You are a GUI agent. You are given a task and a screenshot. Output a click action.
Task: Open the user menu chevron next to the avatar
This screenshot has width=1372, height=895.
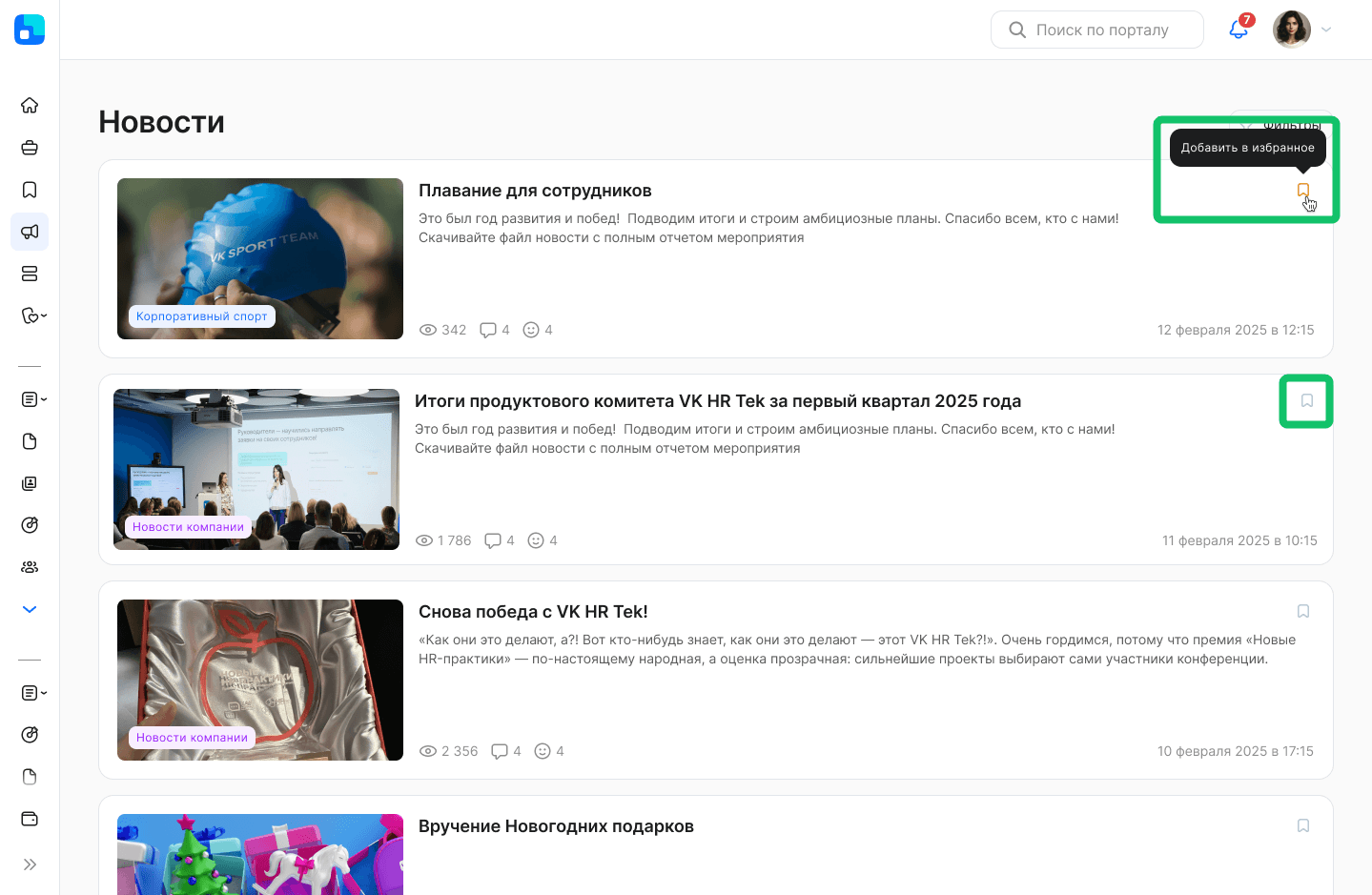coord(1326,30)
